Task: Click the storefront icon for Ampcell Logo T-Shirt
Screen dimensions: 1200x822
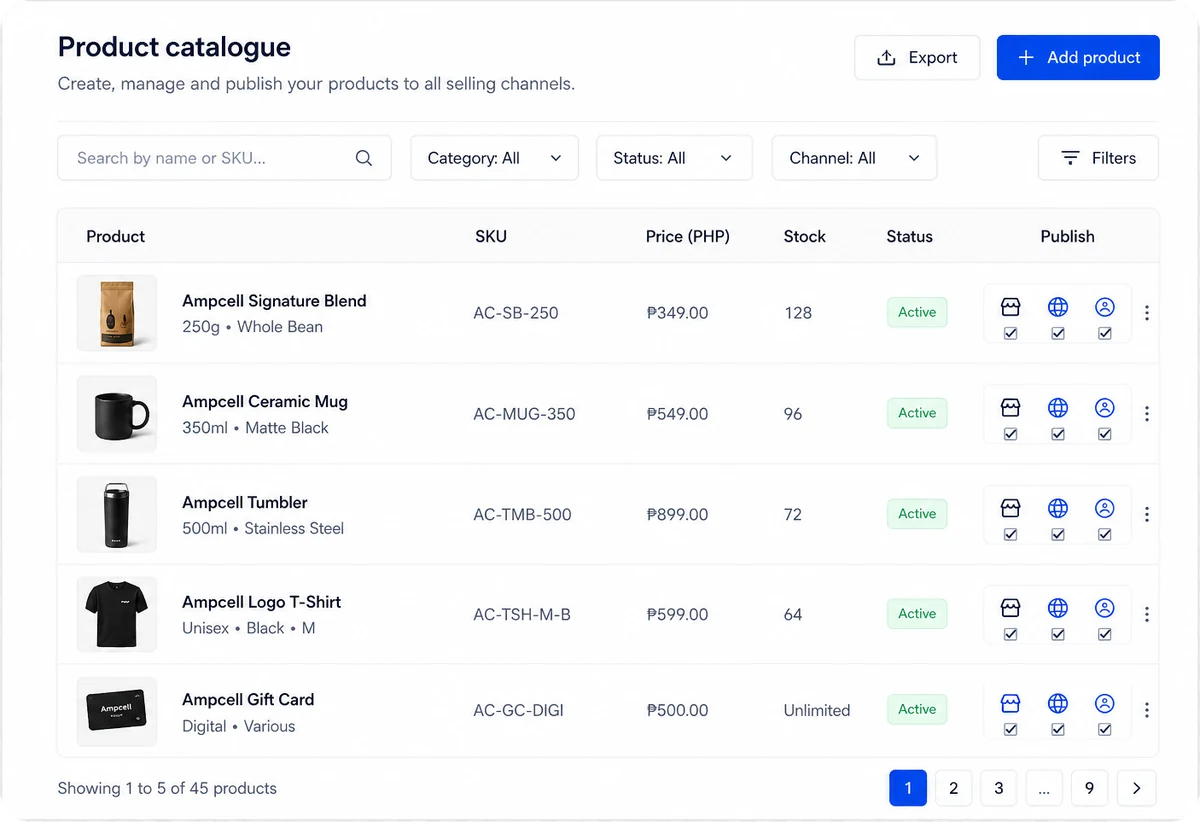Action: (1010, 608)
